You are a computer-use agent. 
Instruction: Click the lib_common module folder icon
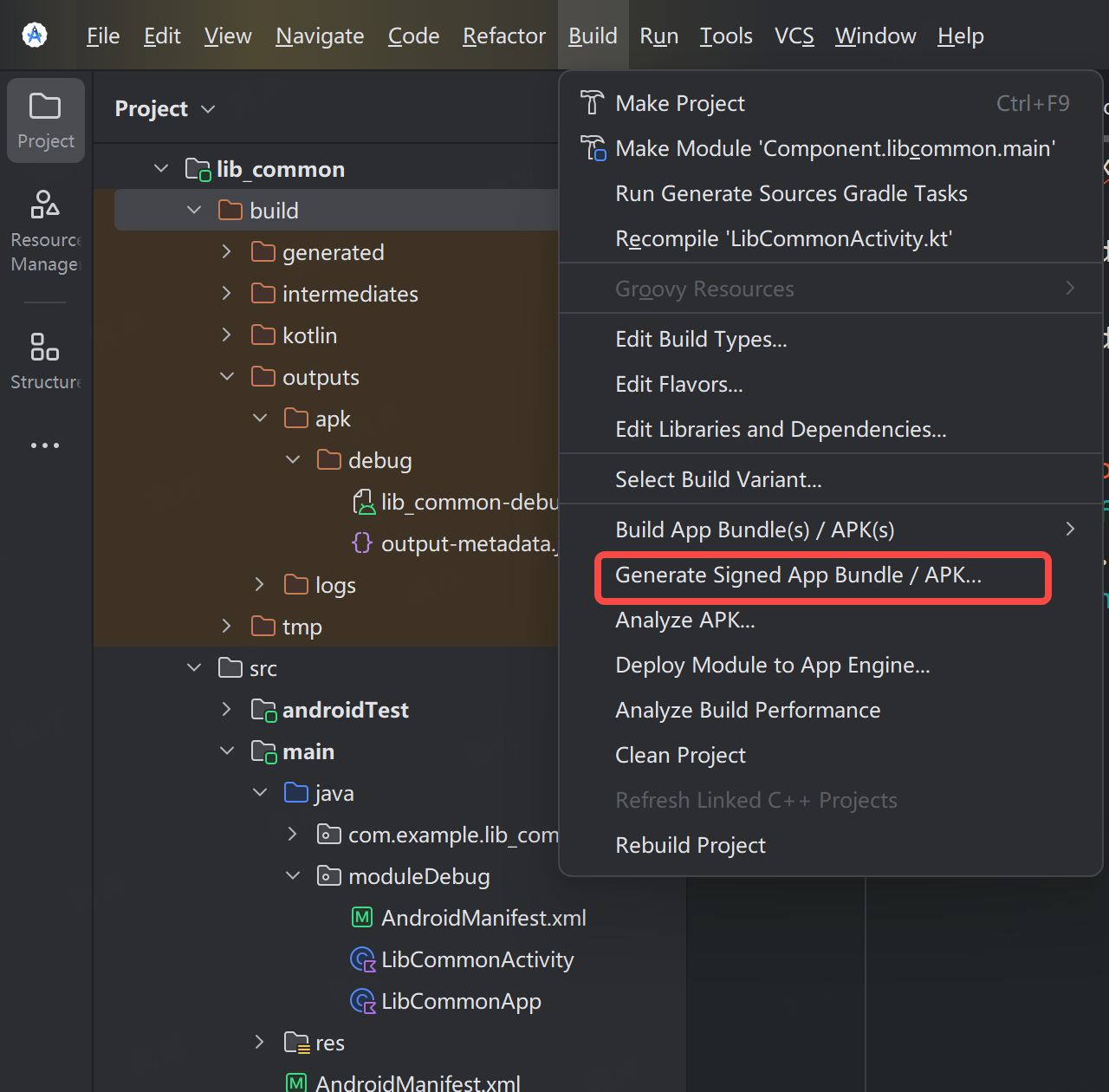198,169
